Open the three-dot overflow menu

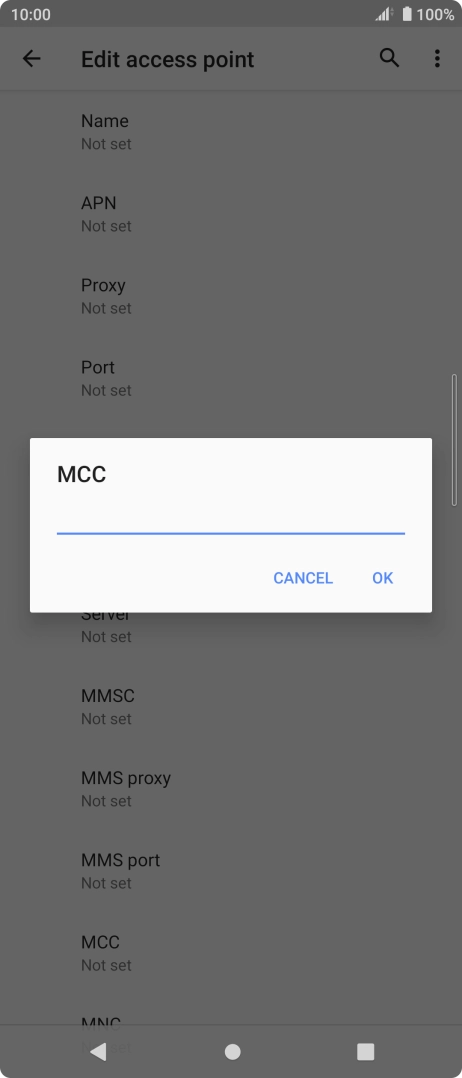437,59
